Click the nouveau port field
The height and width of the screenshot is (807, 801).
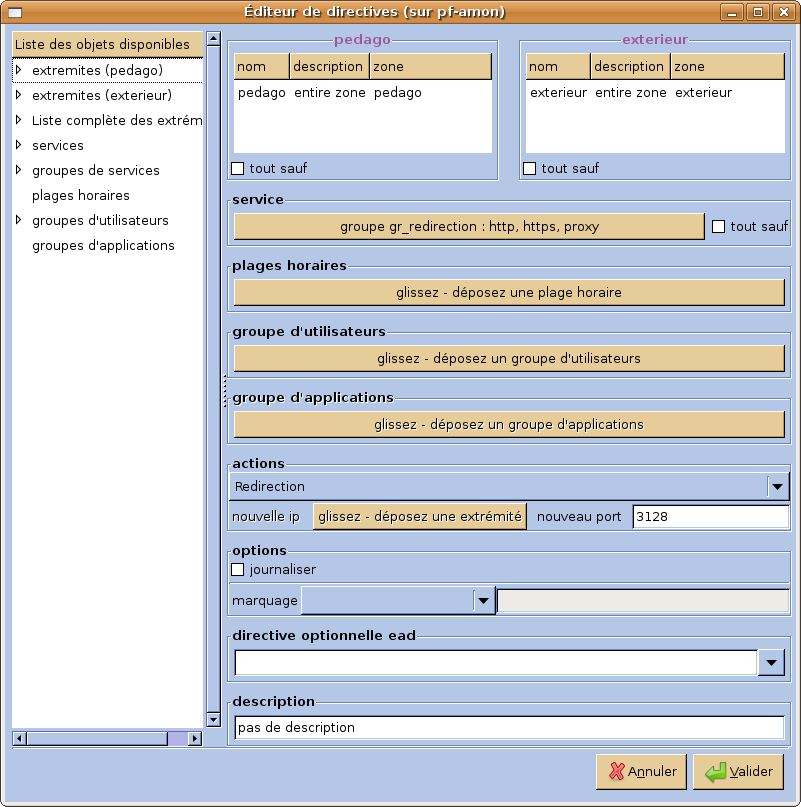[x=710, y=516]
